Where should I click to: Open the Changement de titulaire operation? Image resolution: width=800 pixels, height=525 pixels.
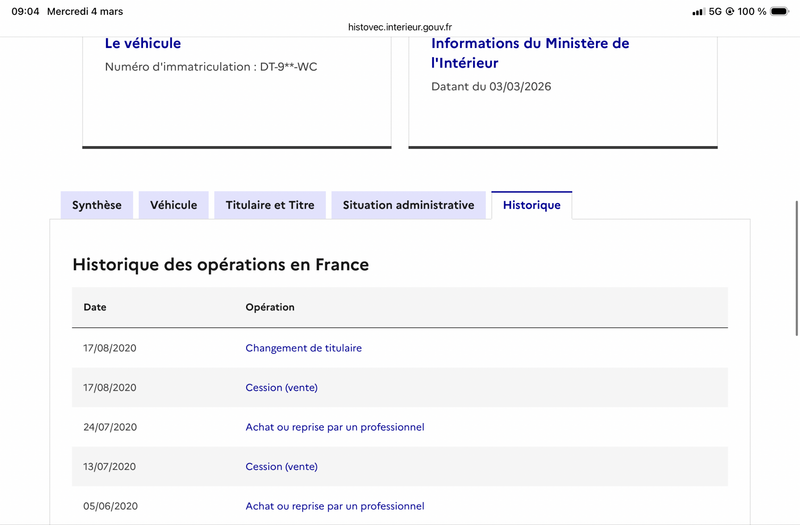coord(304,348)
